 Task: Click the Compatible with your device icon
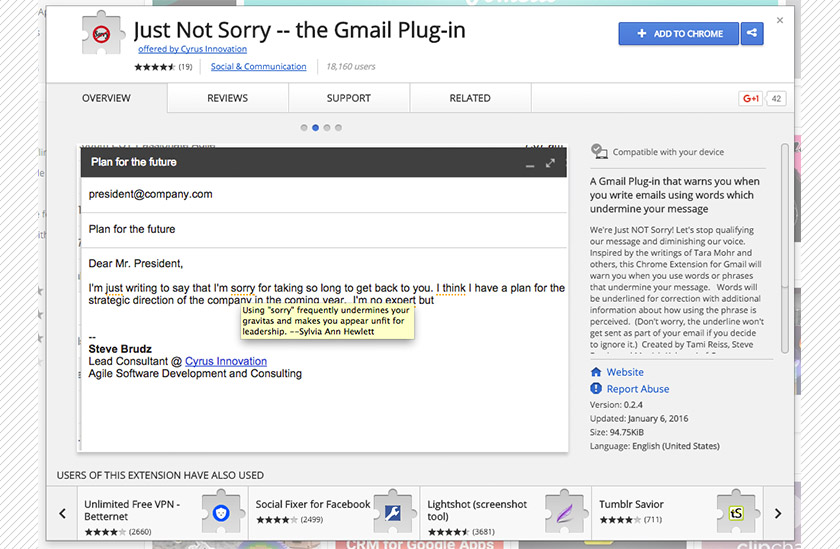point(599,152)
